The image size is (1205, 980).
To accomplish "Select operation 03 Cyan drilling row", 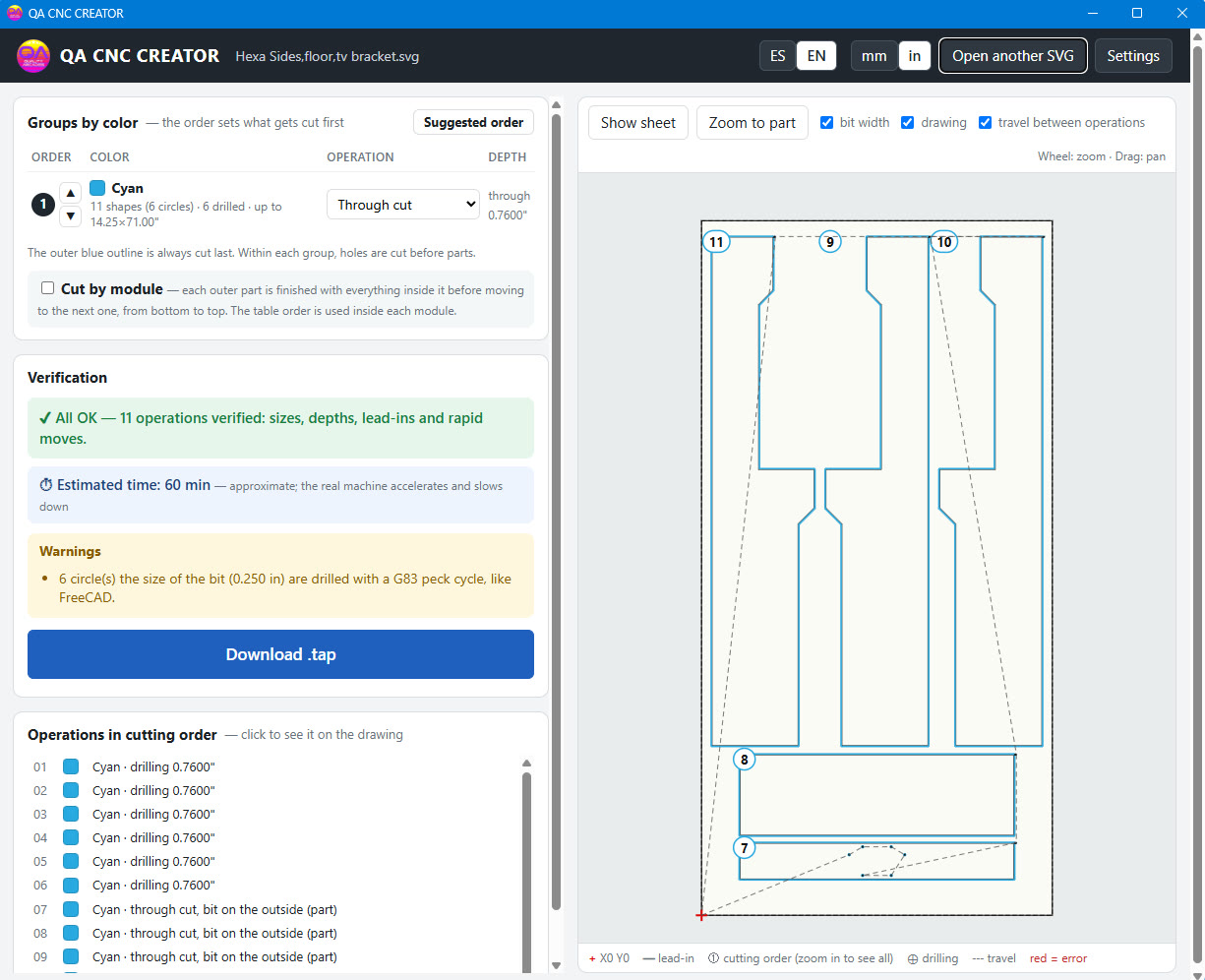I will tap(273, 814).
